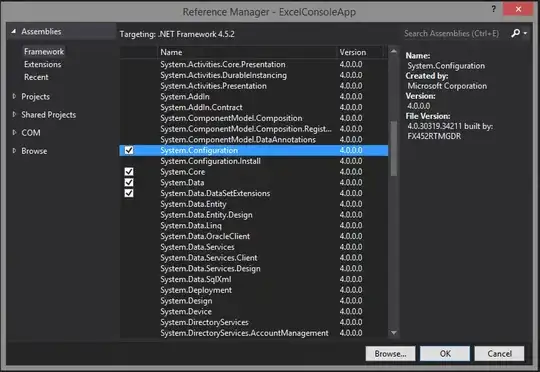Image resolution: width=540 pixels, height=372 pixels.
Task: Select System.Data.Entity.Design row
Action: (253, 215)
